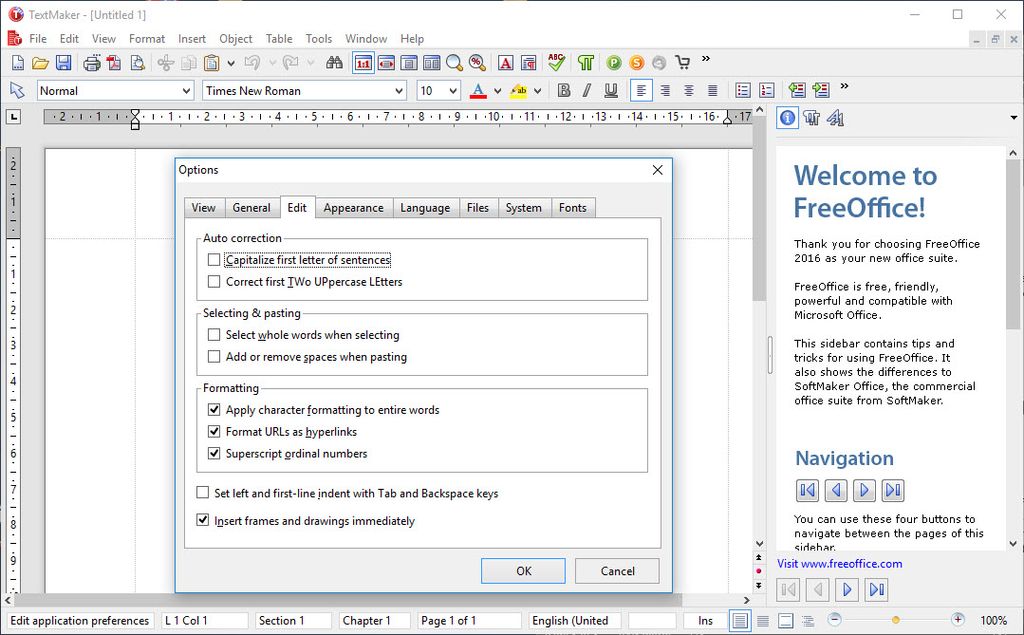Enable capitalize first letter of sentences

[214, 258]
